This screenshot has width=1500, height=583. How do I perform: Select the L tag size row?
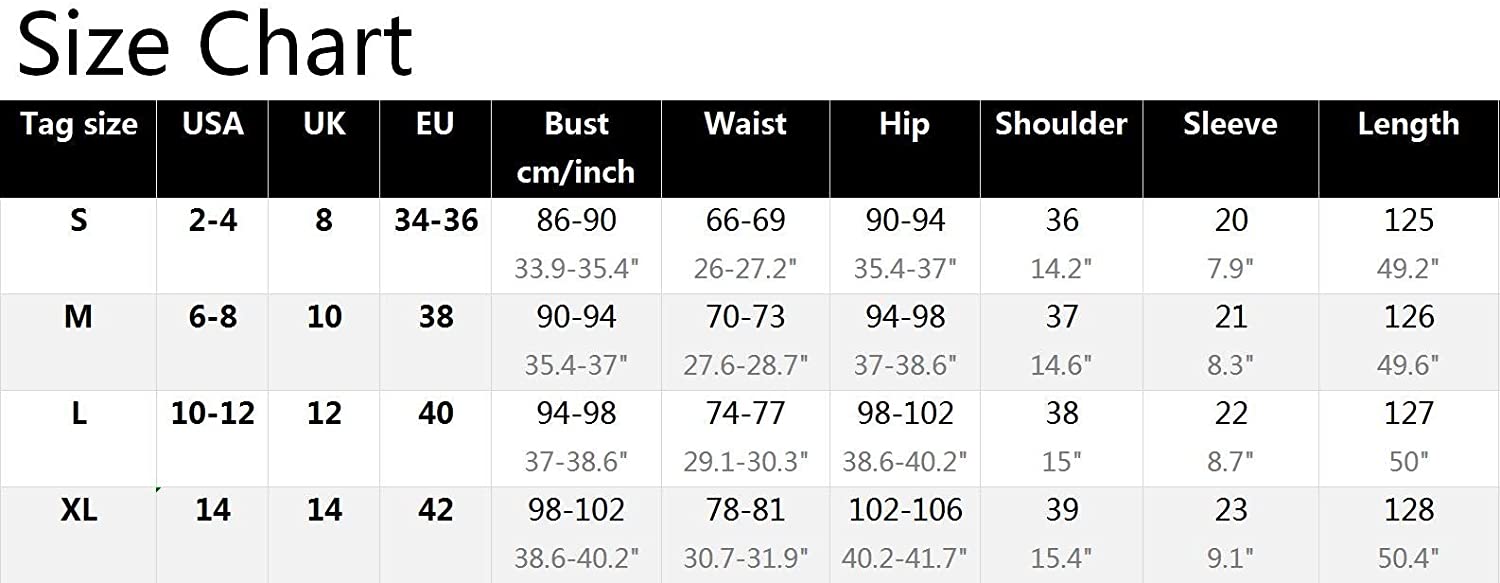(750, 439)
